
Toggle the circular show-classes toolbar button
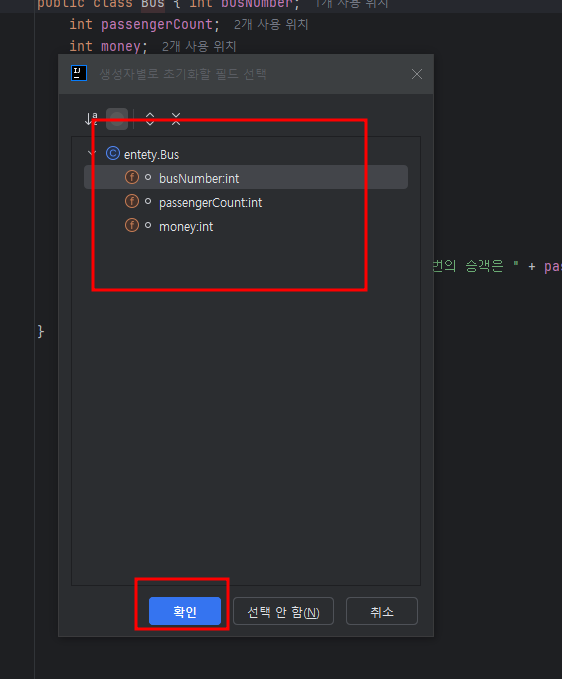(x=117, y=119)
